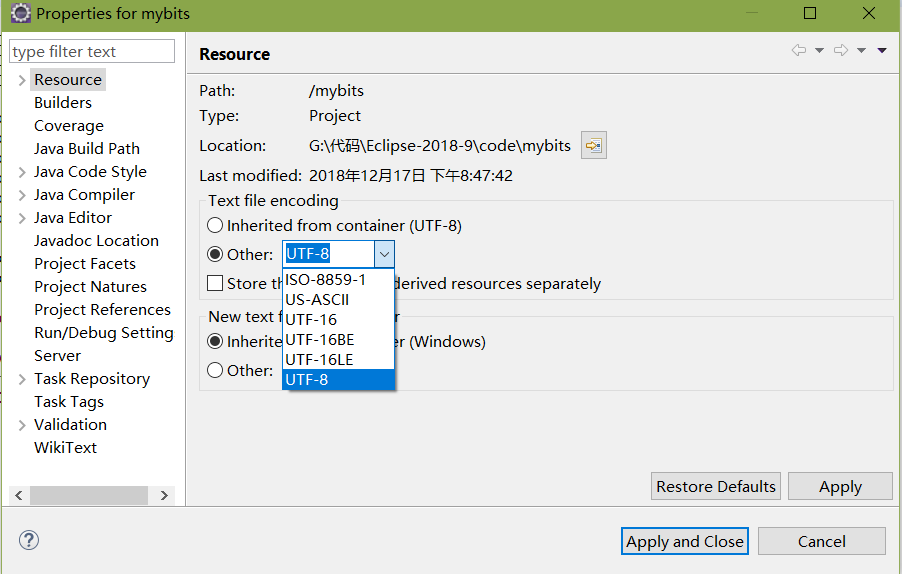This screenshot has width=902, height=574.
Task: Choose UTF-16 from encoding list
Action: [338, 320]
